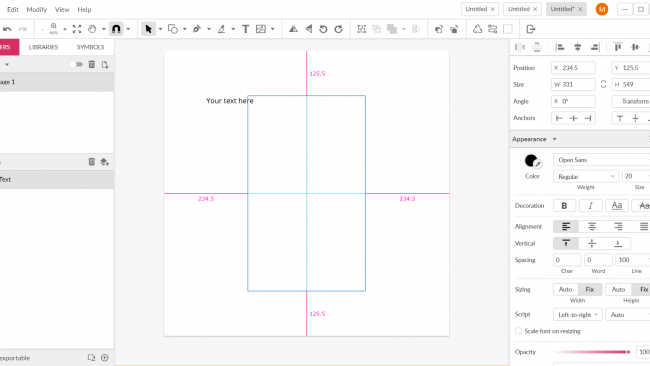
Task: Choose the Shape tool
Action: [173, 29]
